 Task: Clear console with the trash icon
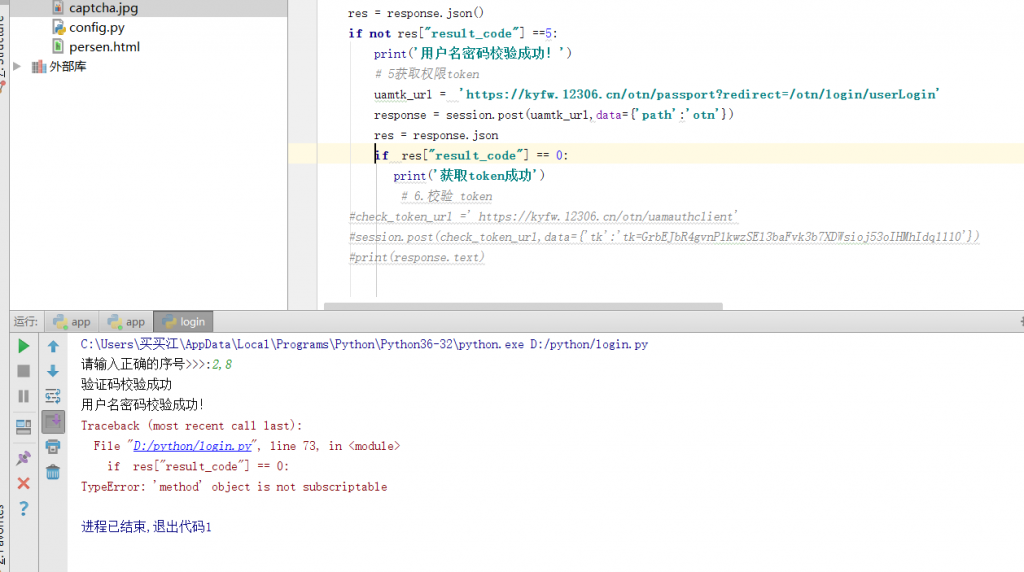[x=53, y=471]
